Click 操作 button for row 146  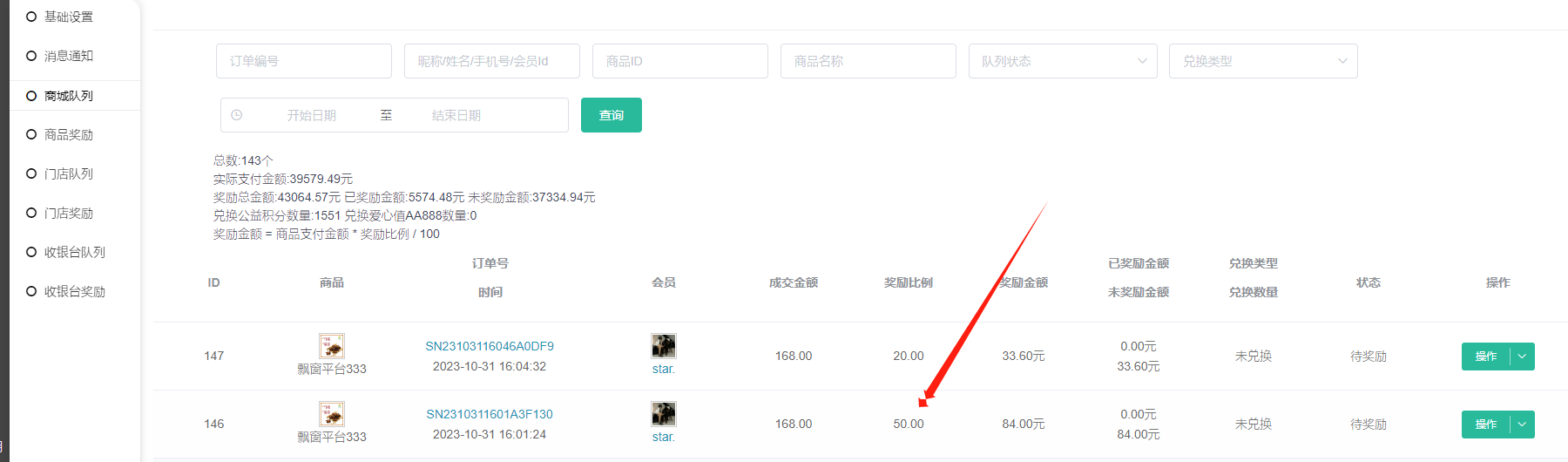(x=1485, y=425)
